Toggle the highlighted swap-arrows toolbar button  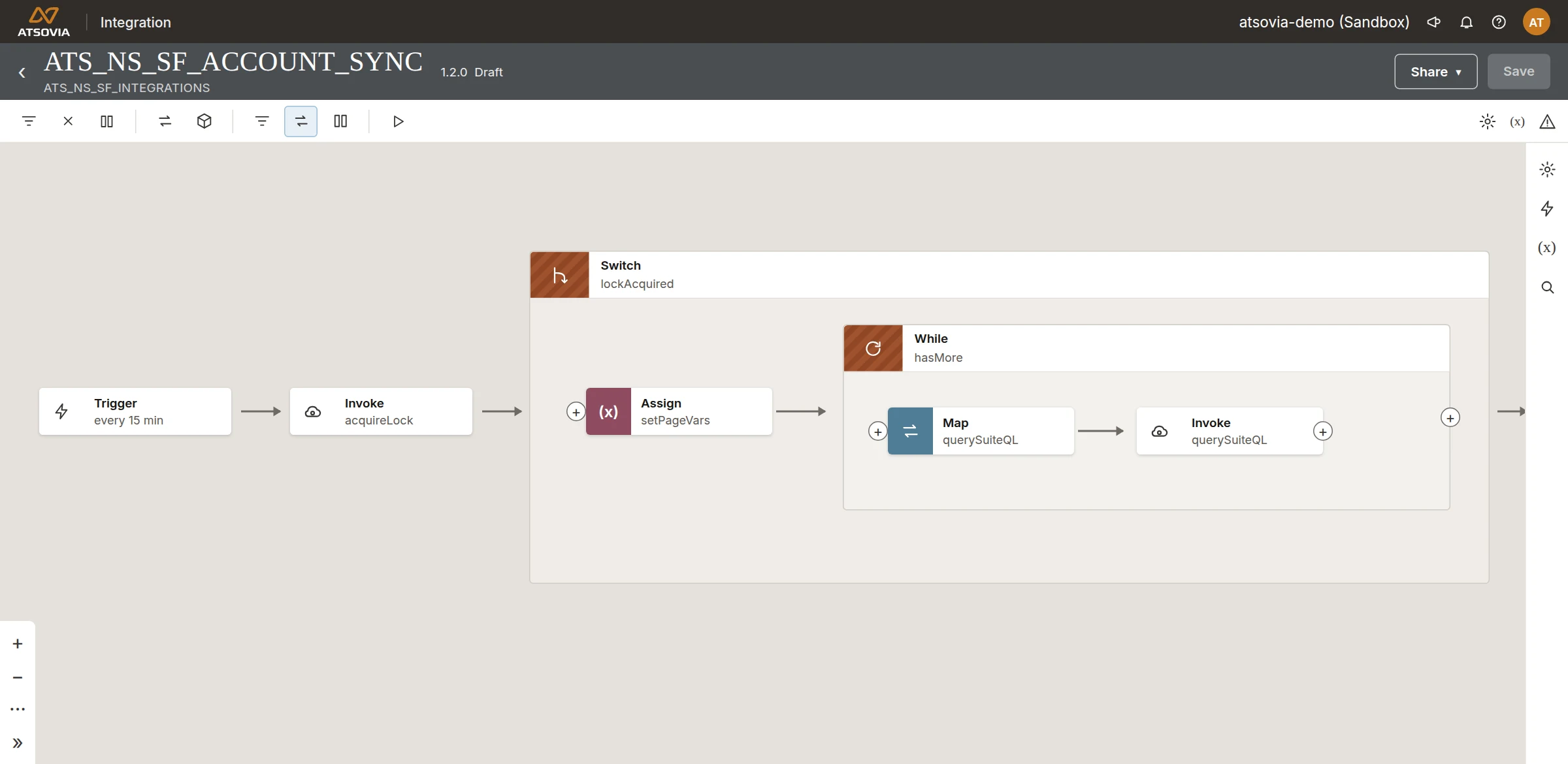click(x=301, y=121)
